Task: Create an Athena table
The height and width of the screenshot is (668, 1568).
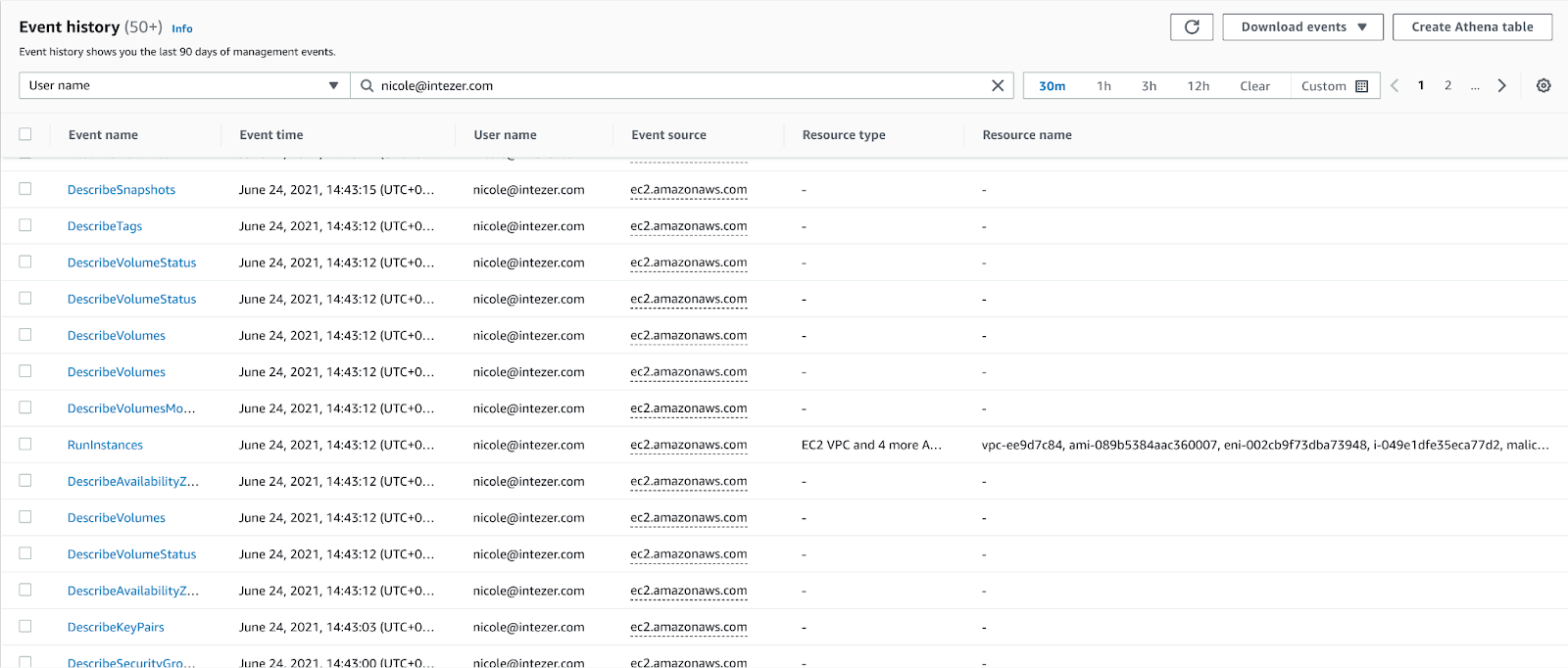Action: (1472, 27)
